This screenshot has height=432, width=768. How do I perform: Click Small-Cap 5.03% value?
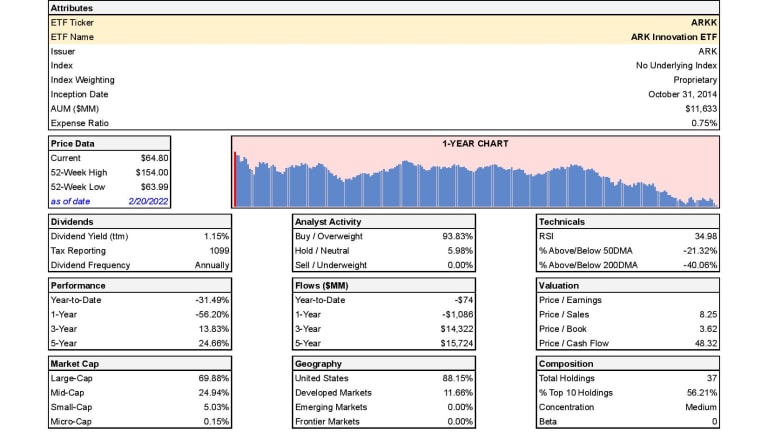[216, 407]
